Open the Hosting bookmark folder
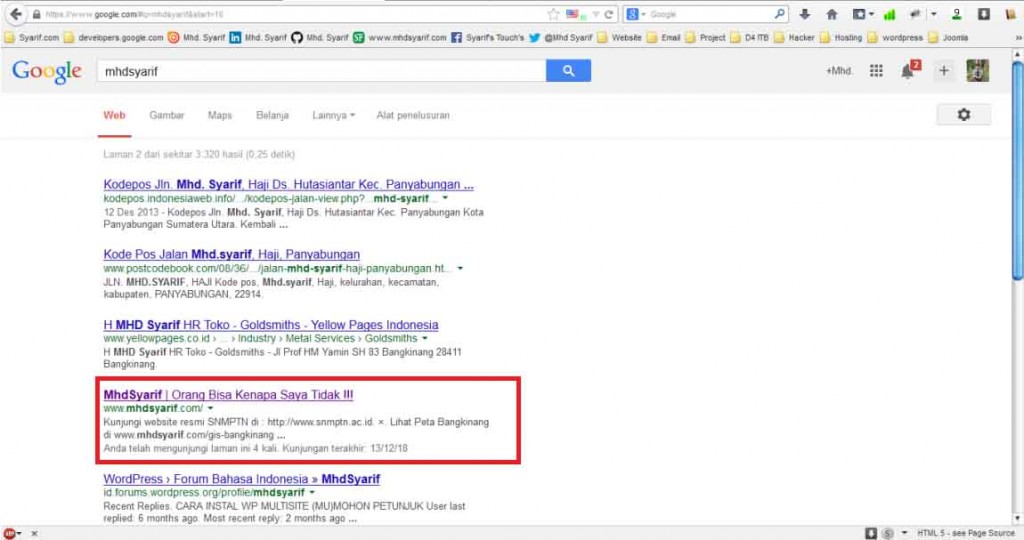1024x540 pixels. point(840,38)
